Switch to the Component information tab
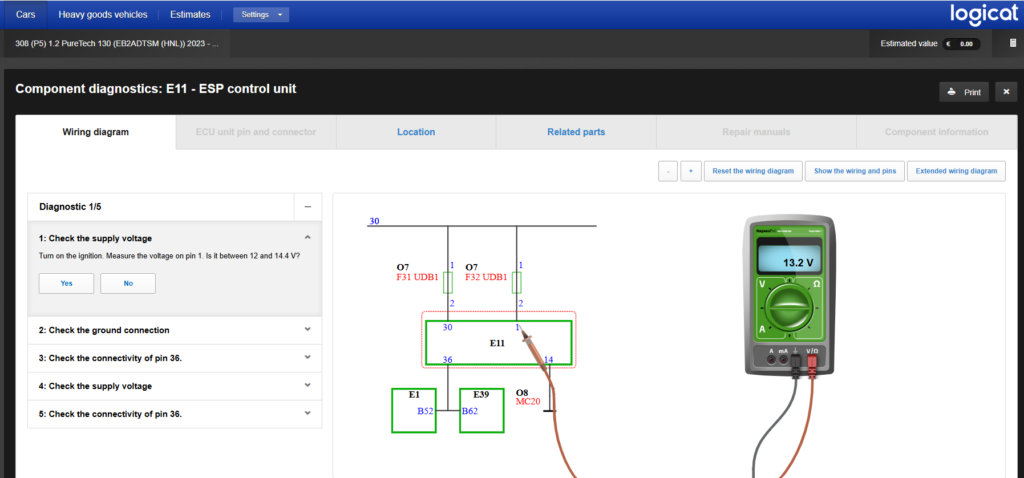 (936, 132)
